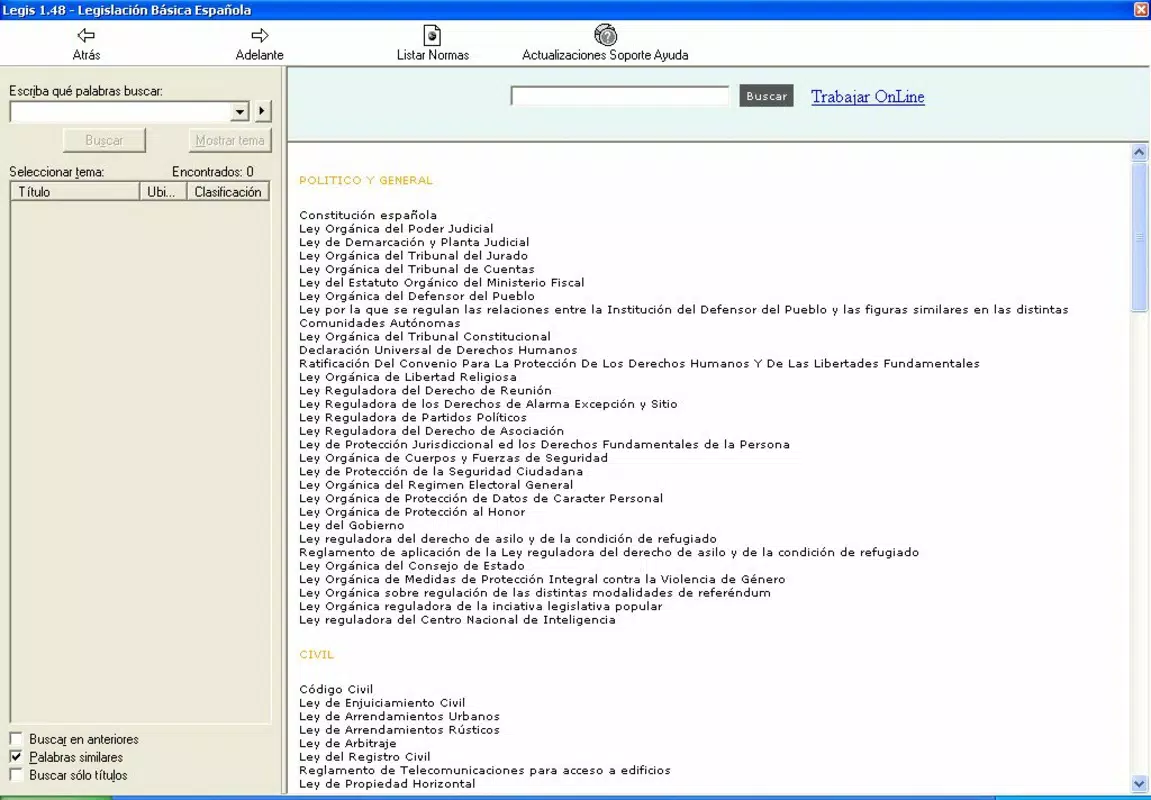Open Ley de Demarcación y Planta Judicial
This screenshot has width=1151, height=800.
(414, 242)
